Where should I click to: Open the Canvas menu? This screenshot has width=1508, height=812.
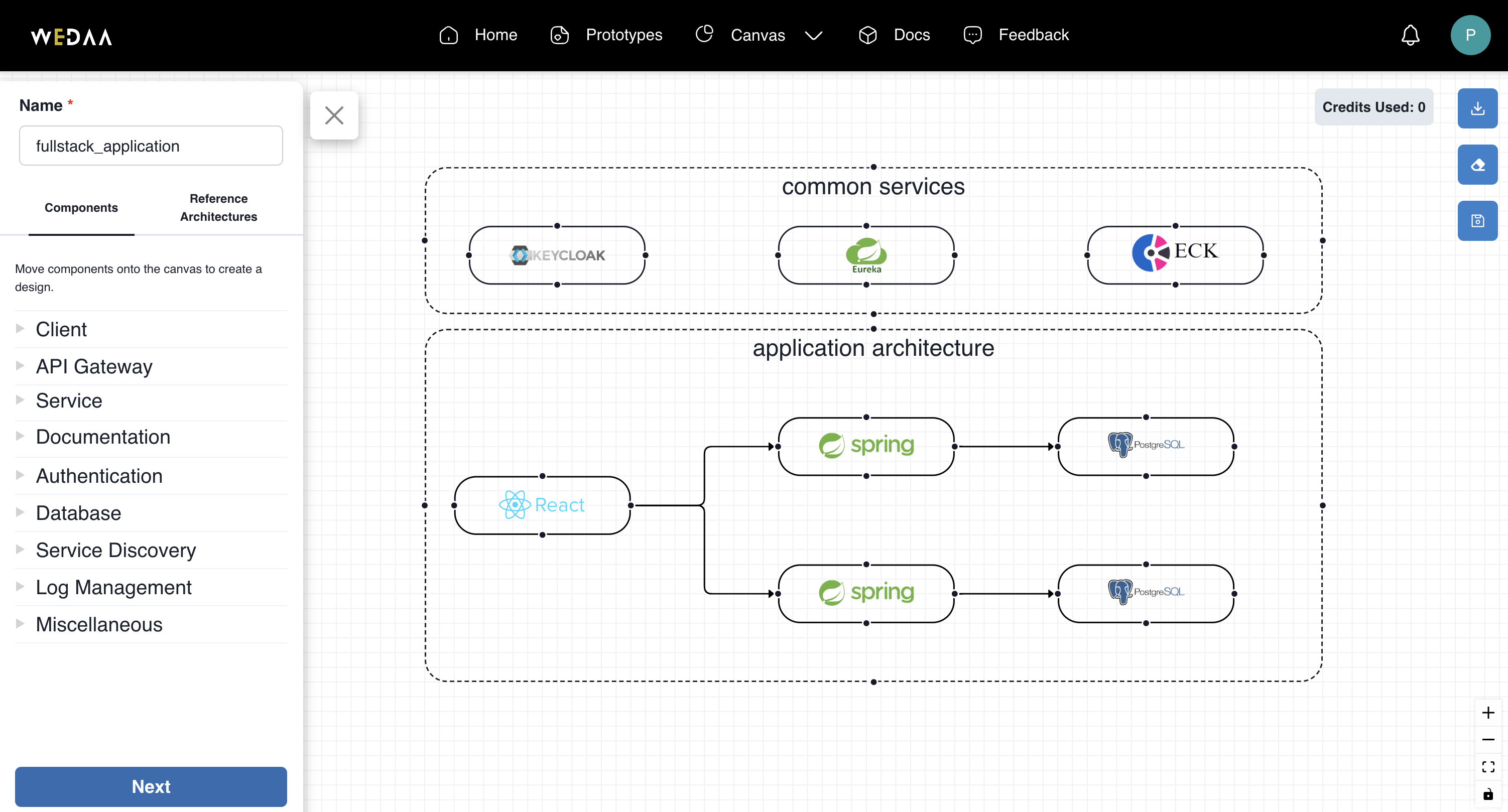(x=758, y=35)
